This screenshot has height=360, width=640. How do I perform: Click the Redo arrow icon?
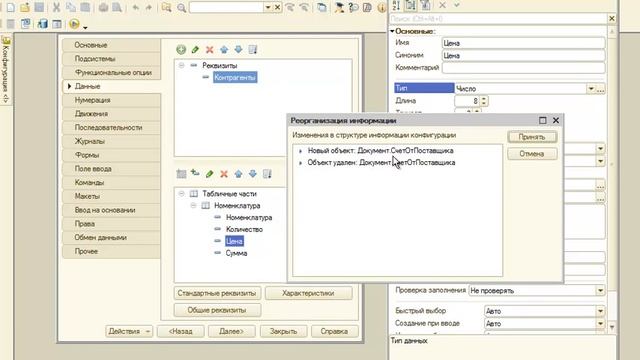[149, 7]
